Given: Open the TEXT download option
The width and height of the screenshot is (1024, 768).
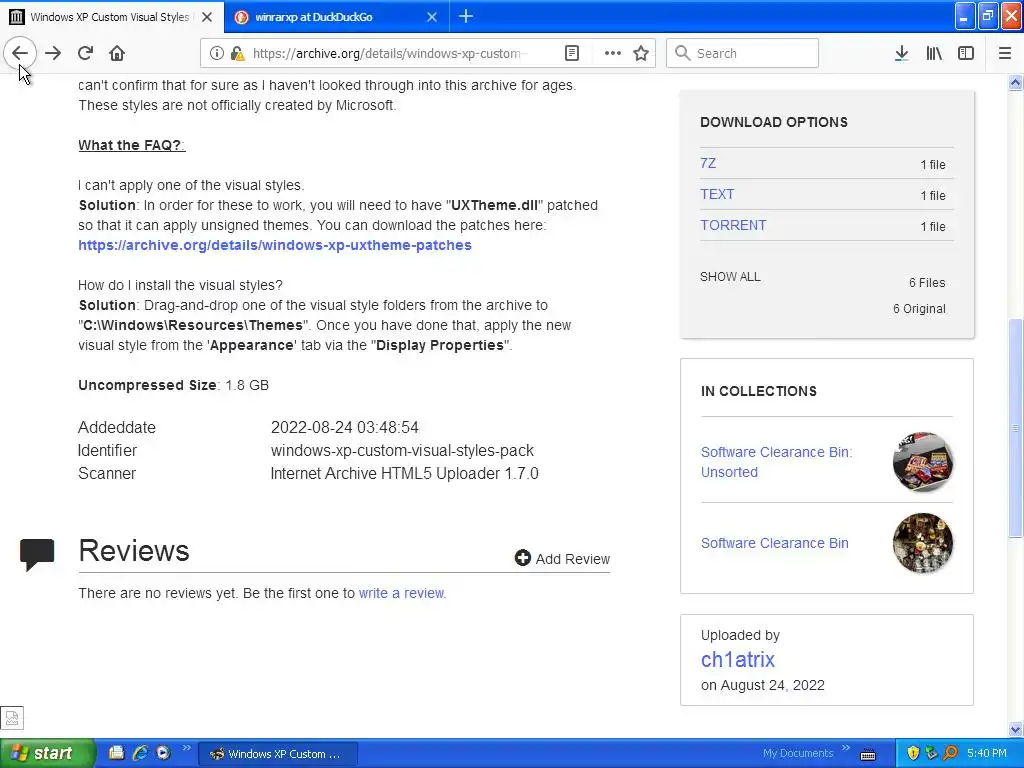Looking at the screenshot, I should (717, 194).
